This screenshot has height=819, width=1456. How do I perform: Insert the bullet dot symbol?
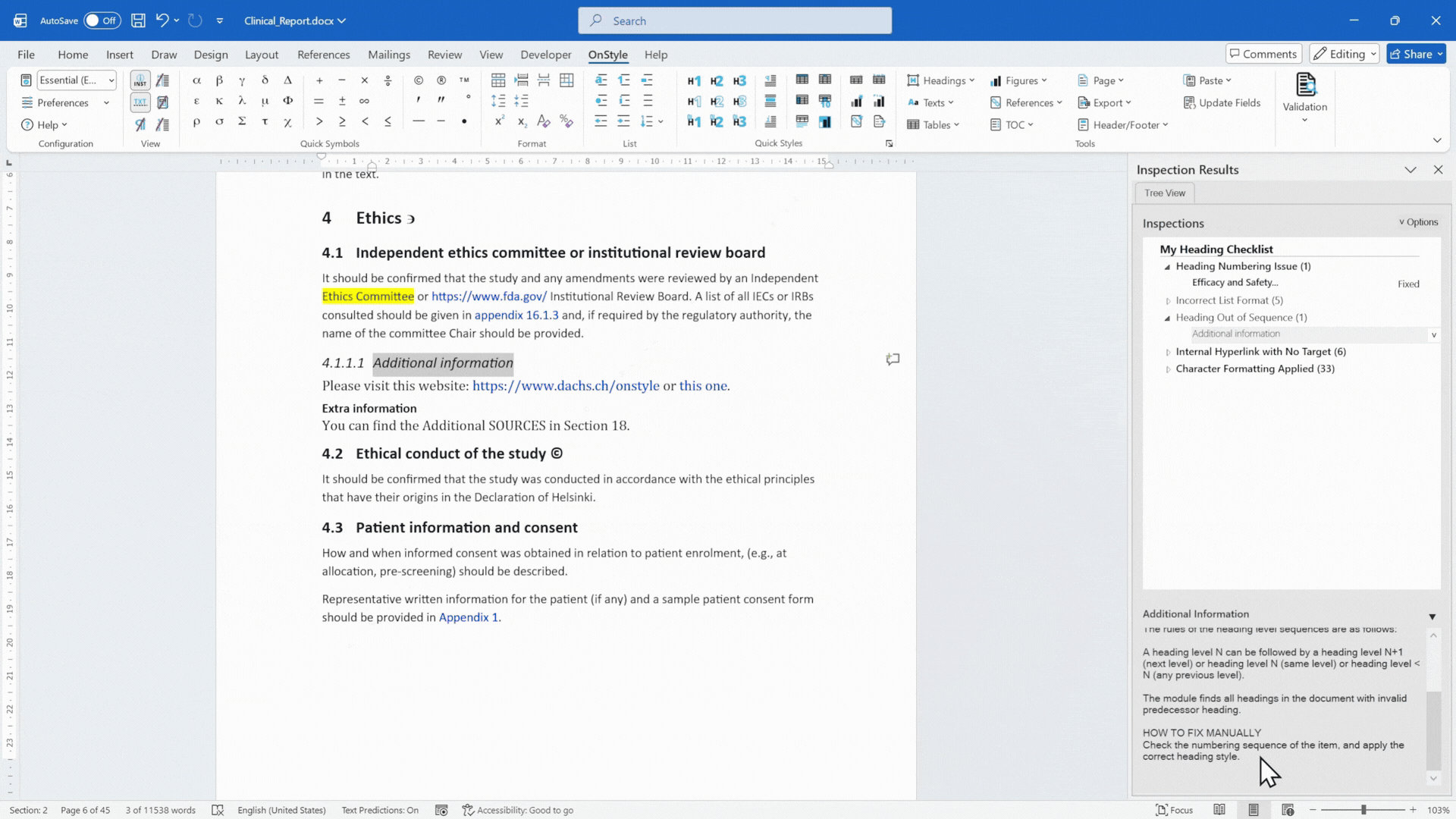(464, 121)
